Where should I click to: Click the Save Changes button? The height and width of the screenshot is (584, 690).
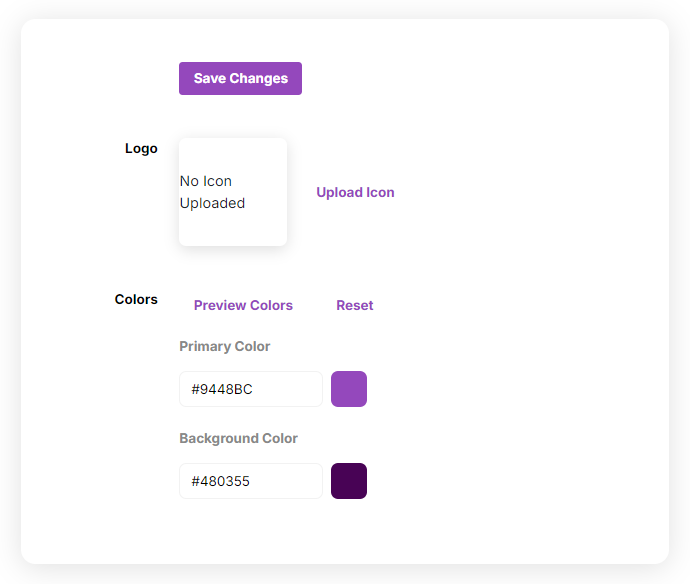(240, 79)
